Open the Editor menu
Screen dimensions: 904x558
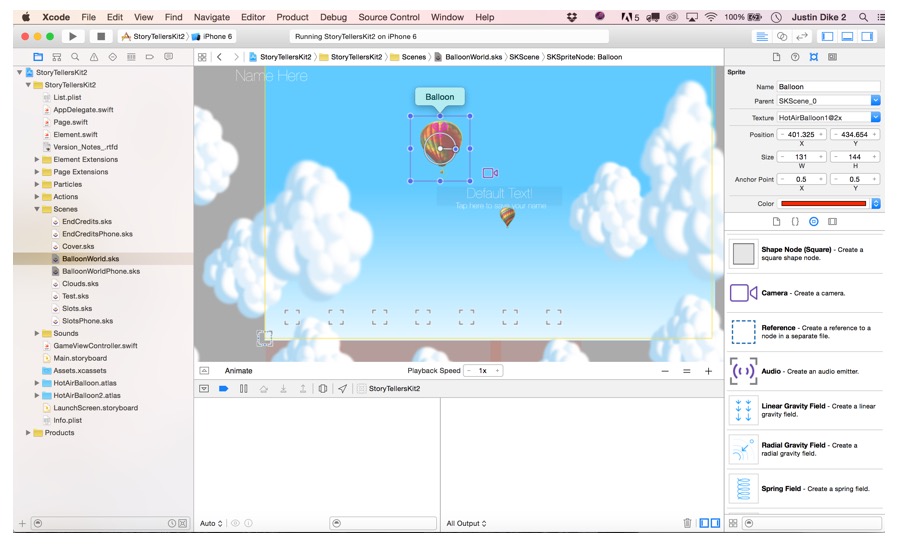[x=253, y=17]
